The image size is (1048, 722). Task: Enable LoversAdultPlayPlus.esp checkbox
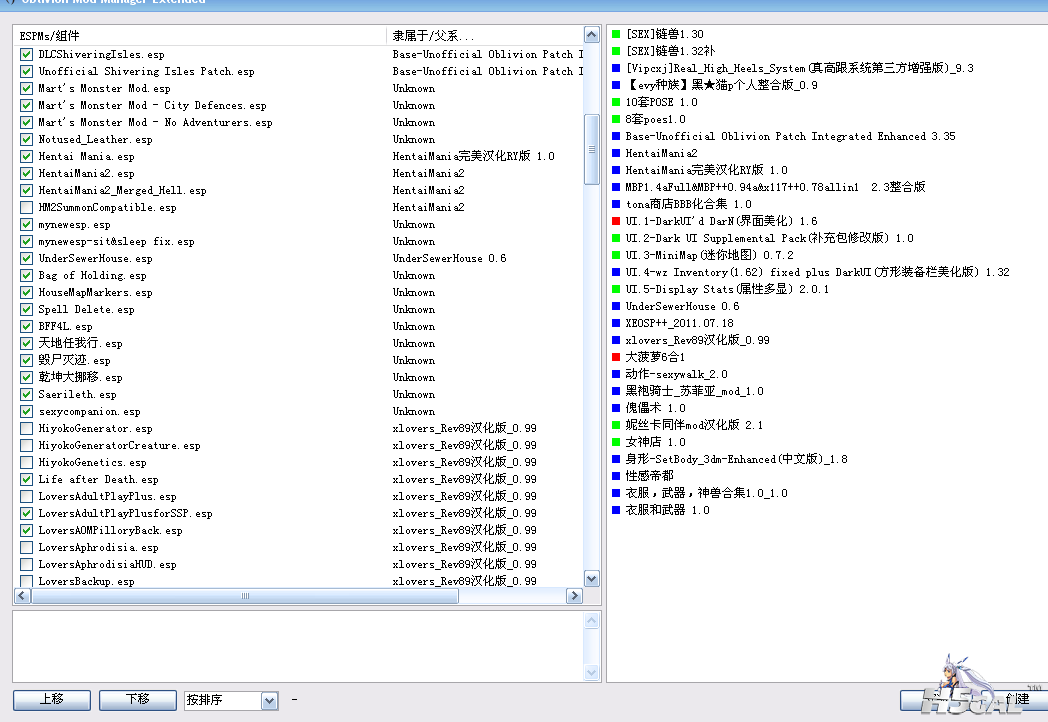pos(27,496)
